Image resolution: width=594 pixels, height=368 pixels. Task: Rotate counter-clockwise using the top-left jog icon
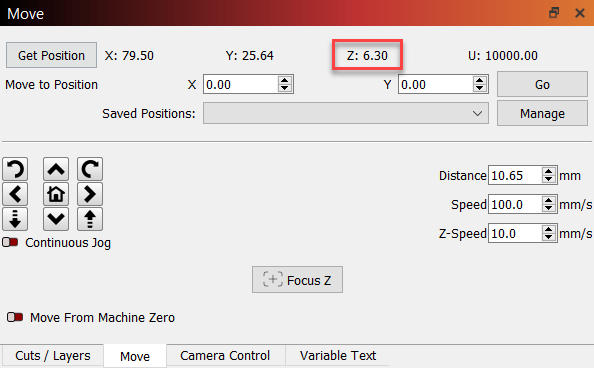click(15, 169)
